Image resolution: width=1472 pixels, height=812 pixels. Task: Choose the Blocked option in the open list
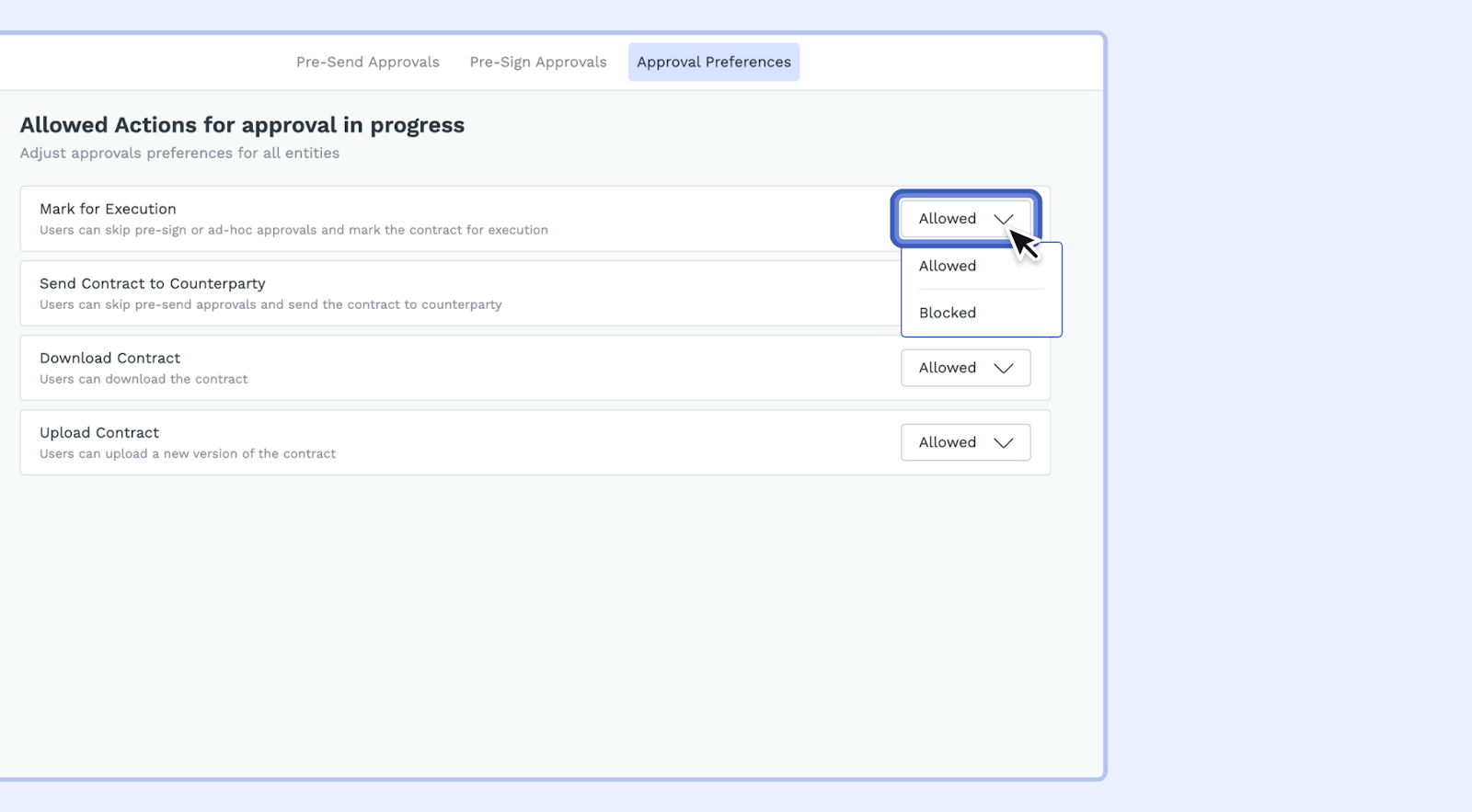[x=948, y=313]
